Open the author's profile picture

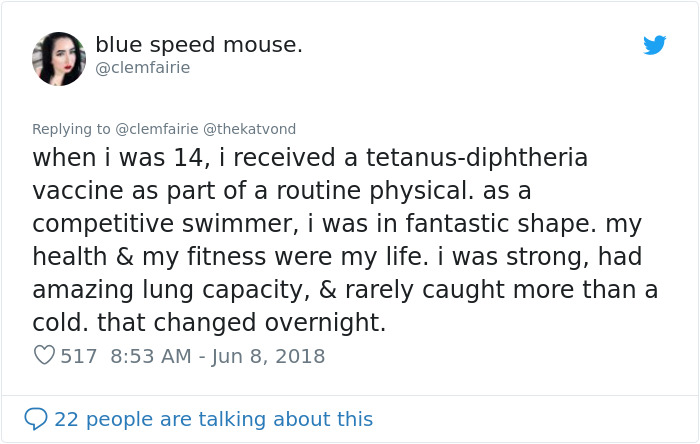59,58
